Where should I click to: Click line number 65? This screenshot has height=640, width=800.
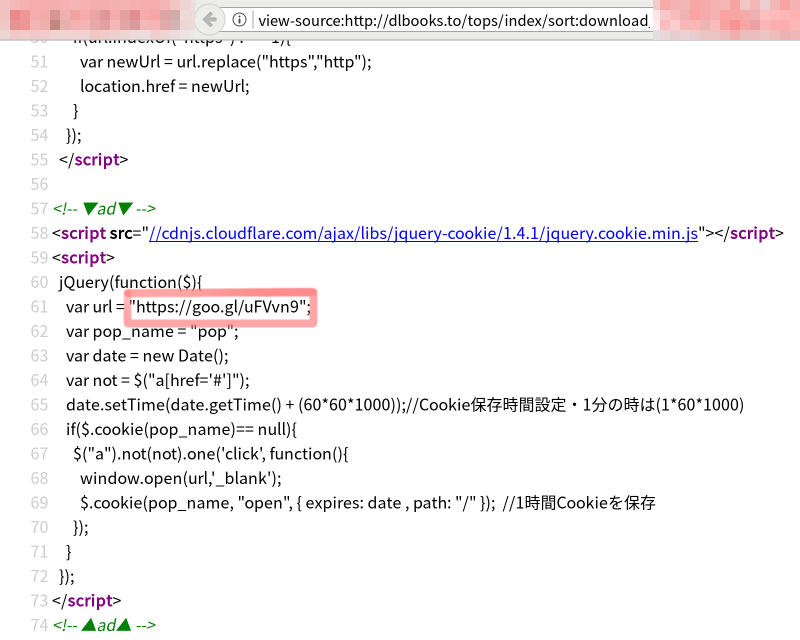pos(39,405)
